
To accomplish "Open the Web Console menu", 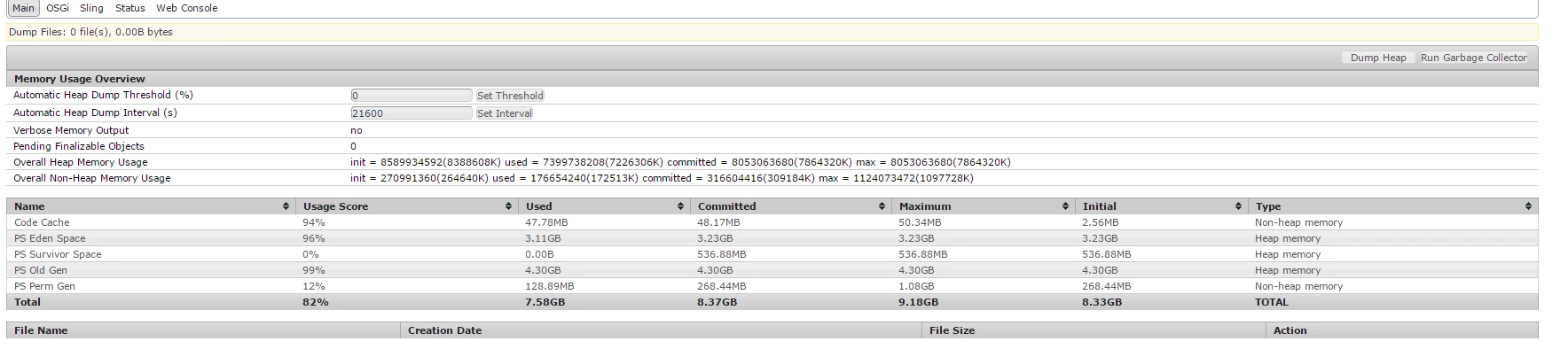I will point(186,8).
